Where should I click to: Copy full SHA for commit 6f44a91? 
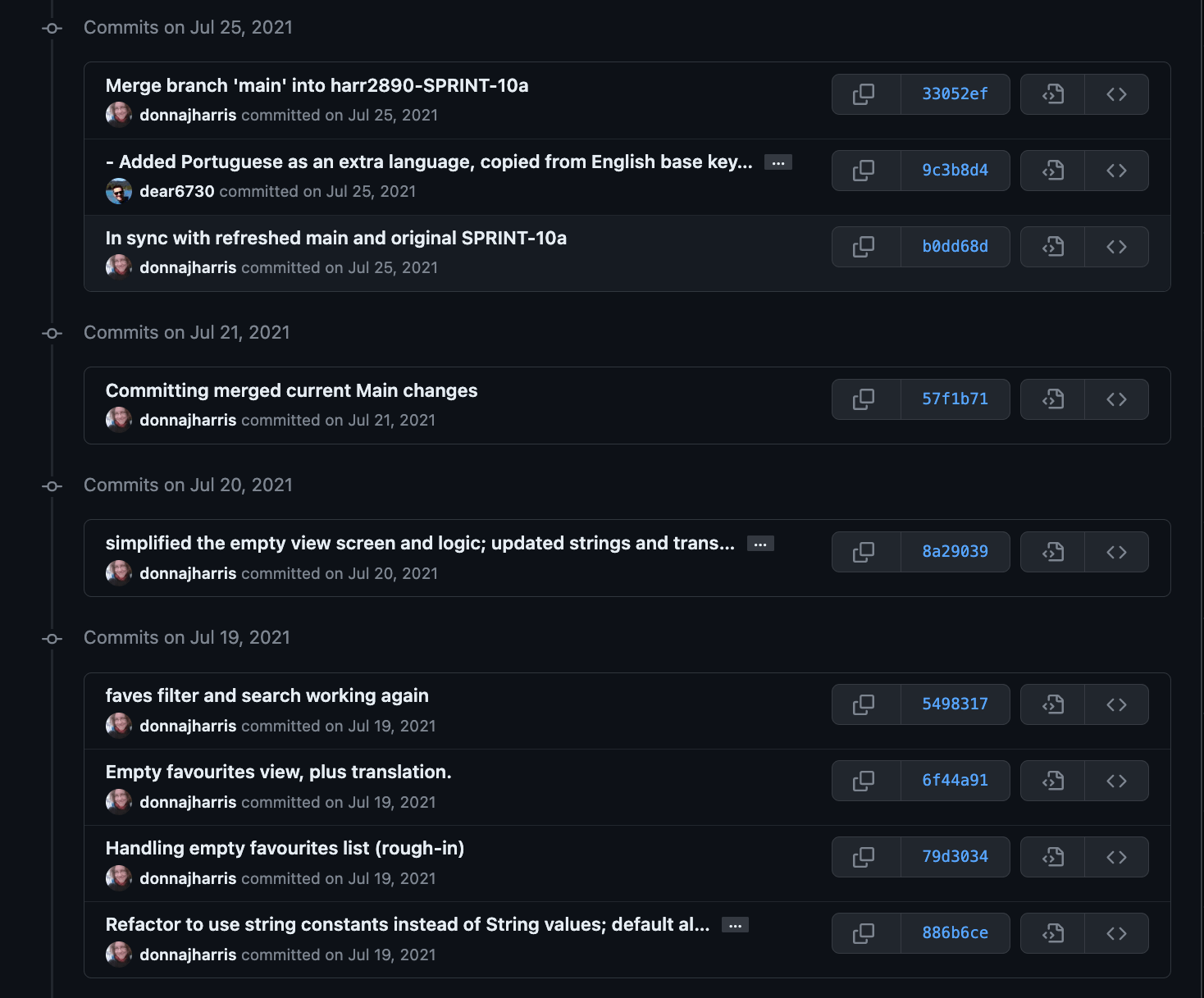(865, 781)
